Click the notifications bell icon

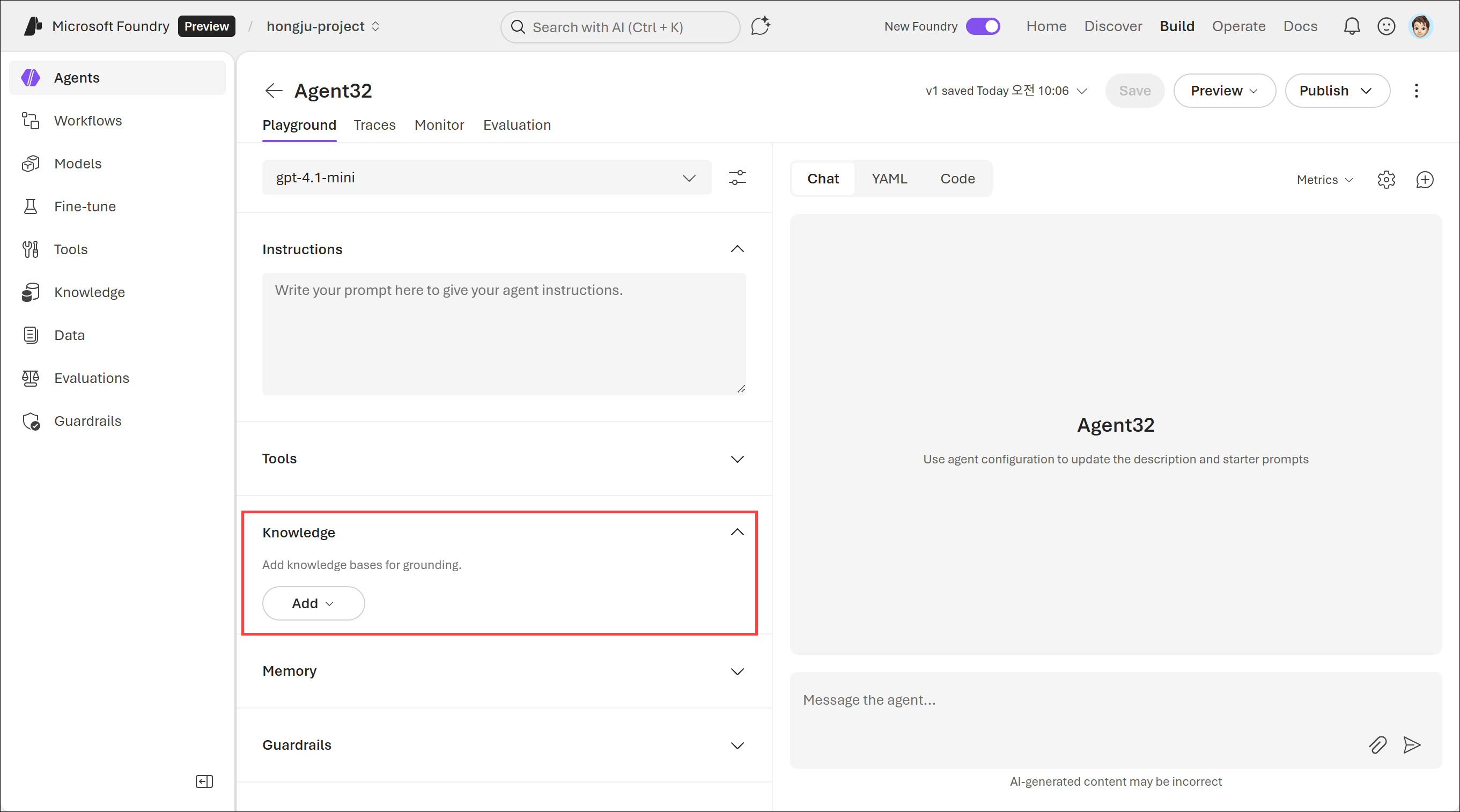point(1352,27)
